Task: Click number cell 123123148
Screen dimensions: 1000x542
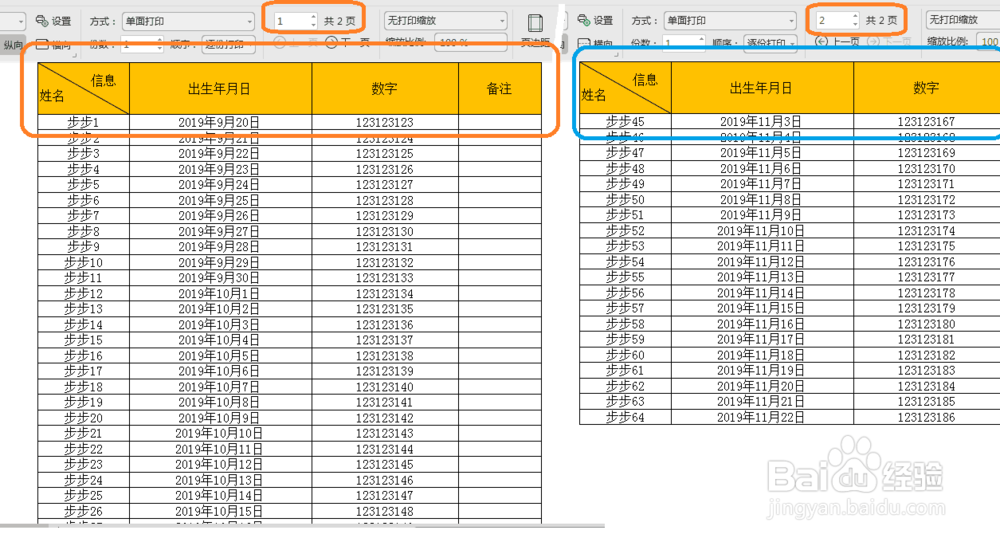Action: coord(385,511)
